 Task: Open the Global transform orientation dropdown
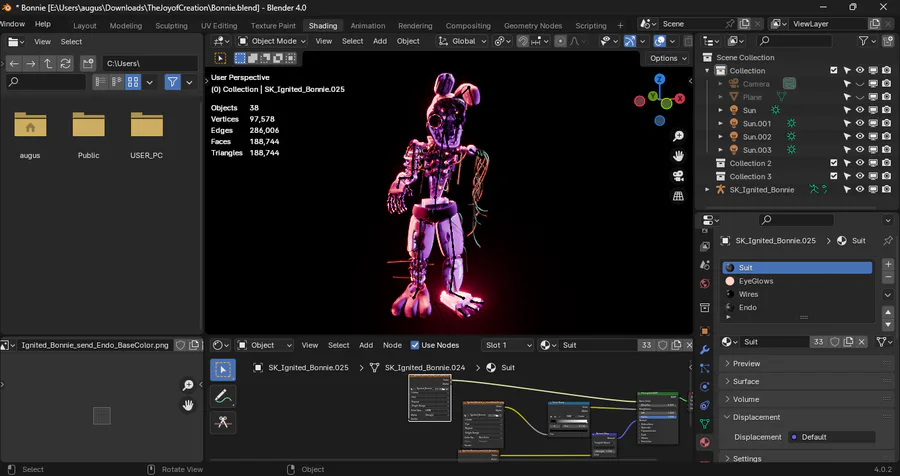tap(463, 41)
